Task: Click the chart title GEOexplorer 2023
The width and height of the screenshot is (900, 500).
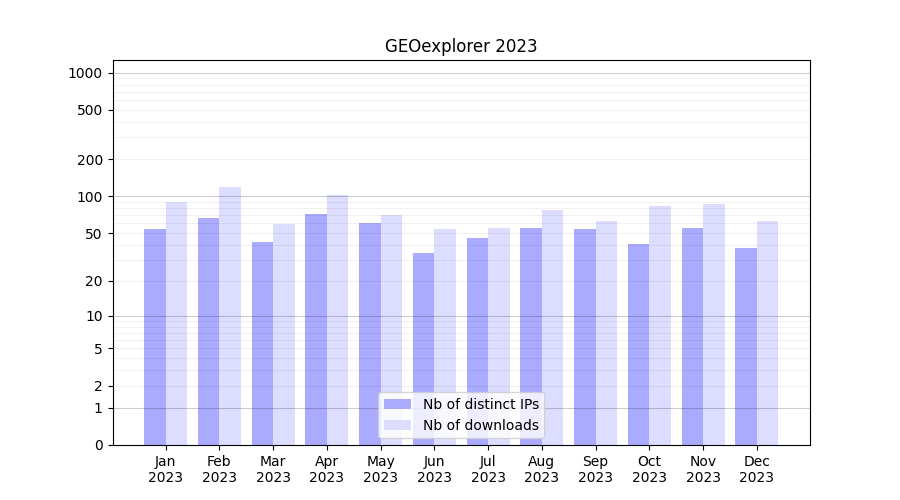Action: coord(461,46)
